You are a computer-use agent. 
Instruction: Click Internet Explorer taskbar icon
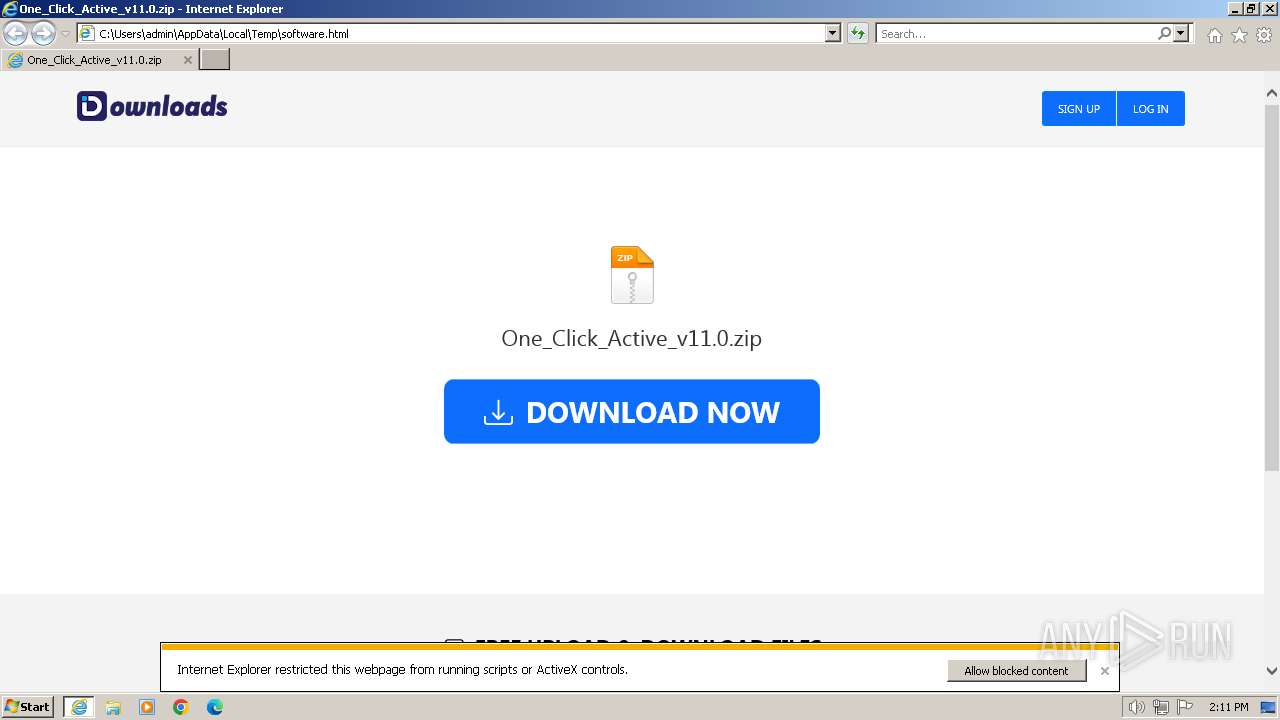(79, 707)
